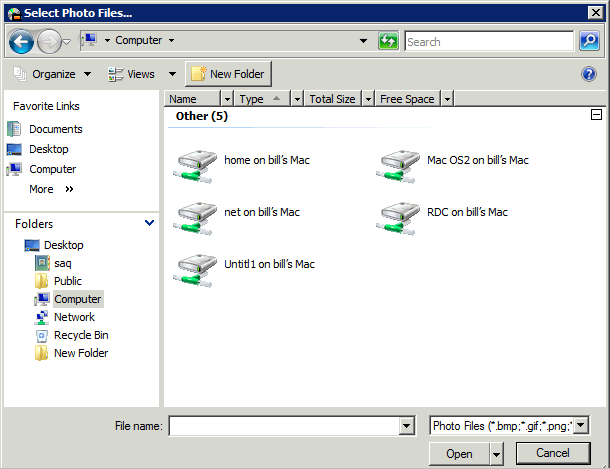Click the green refresh button in address bar
Viewport: 610px width, 469px height.
389,41
